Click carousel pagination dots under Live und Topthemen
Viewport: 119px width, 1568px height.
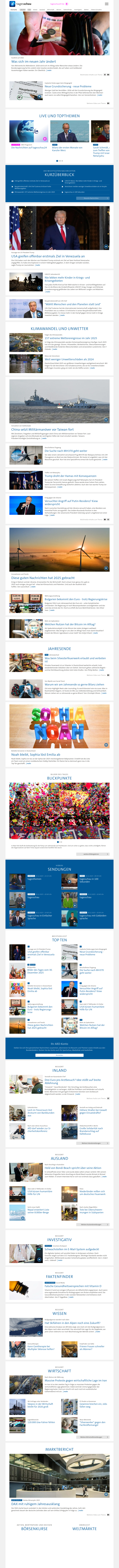click(59, 161)
